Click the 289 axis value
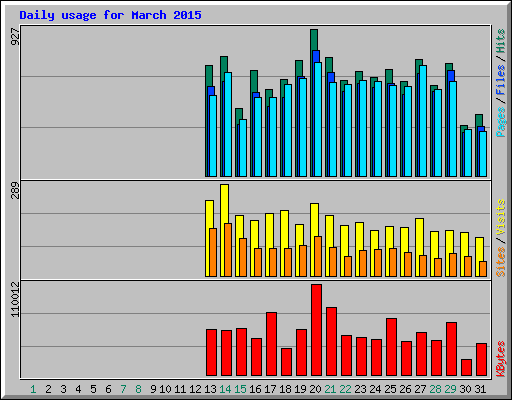Screen dimensions: 512x400 point(15,190)
